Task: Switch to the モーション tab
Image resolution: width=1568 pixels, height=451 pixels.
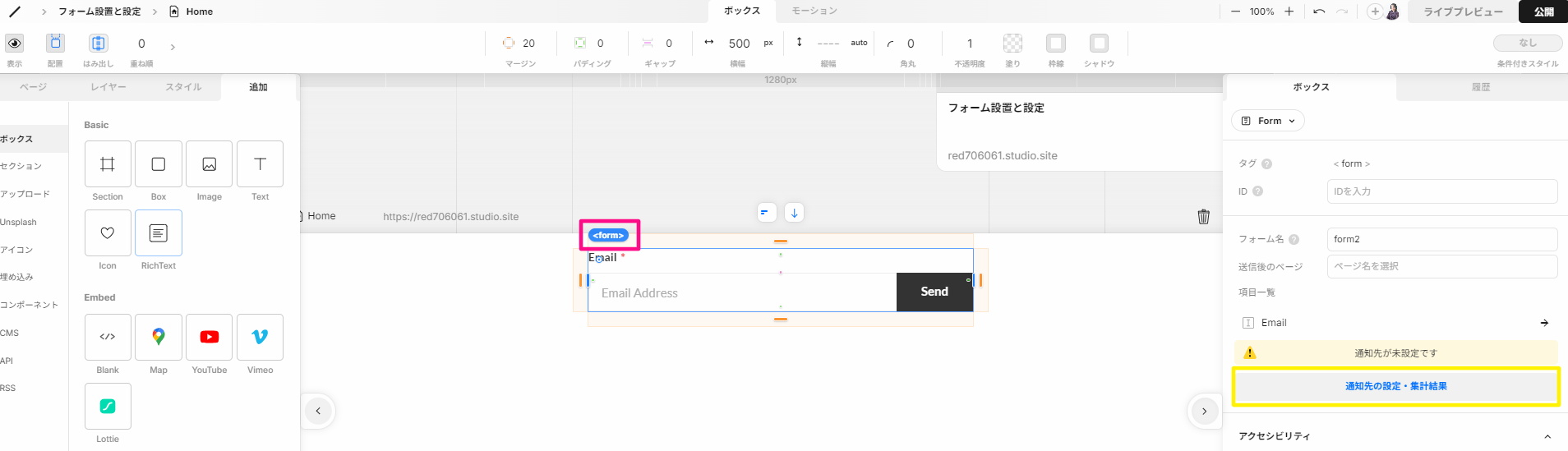Action: point(814,11)
